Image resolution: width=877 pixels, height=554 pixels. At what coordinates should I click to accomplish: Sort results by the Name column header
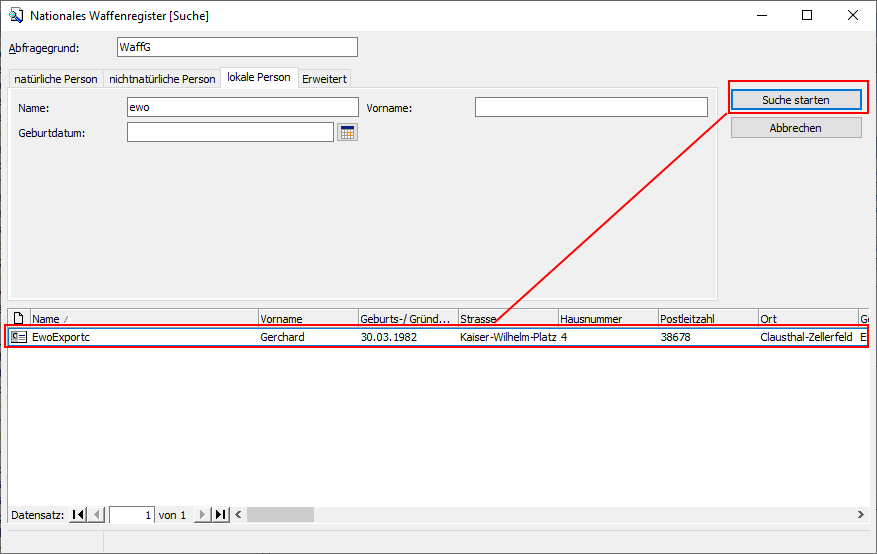click(144, 319)
